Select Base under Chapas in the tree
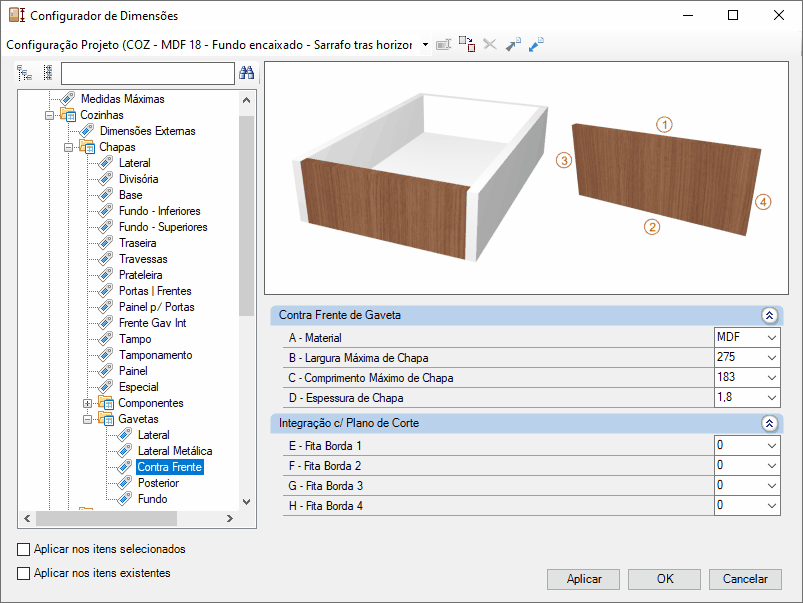Viewport: 803px width, 603px height. coord(131,195)
